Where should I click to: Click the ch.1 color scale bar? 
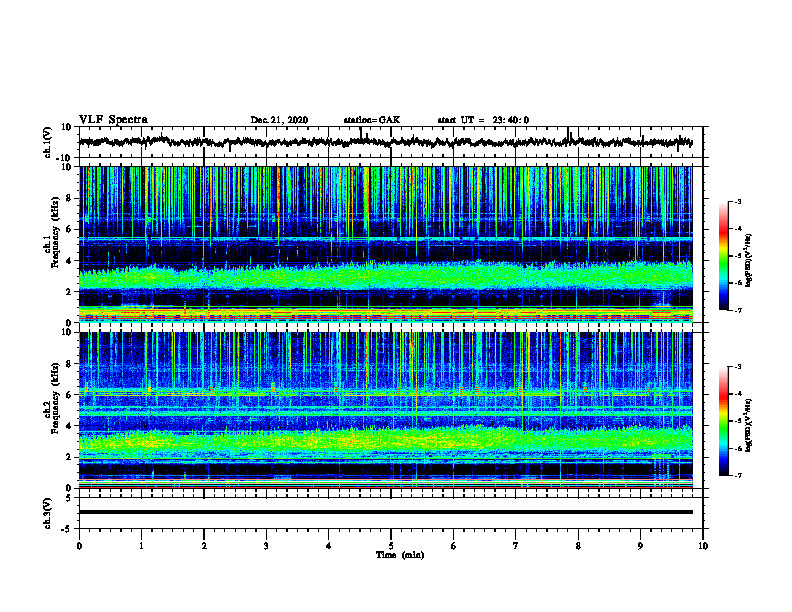click(x=723, y=256)
